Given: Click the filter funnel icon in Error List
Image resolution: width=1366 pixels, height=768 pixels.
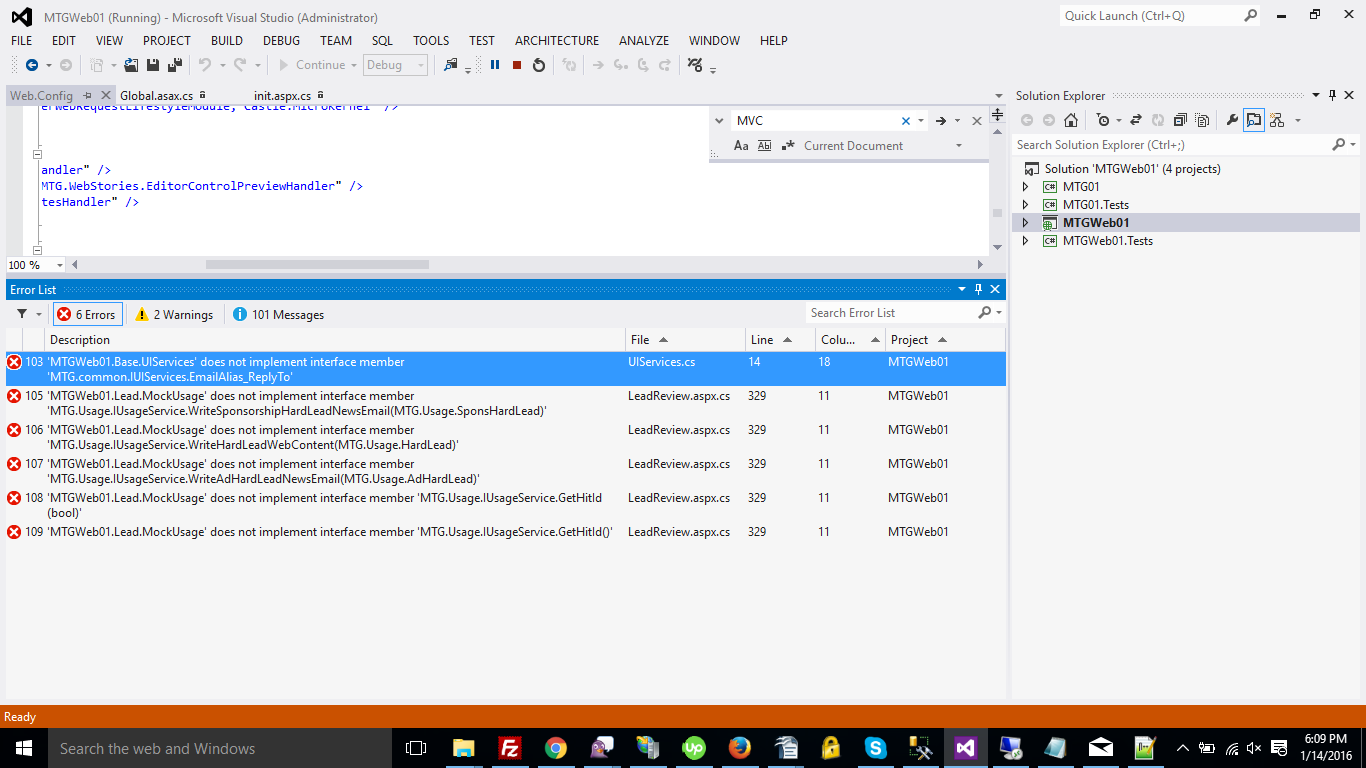Looking at the screenshot, I should [22, 314].
